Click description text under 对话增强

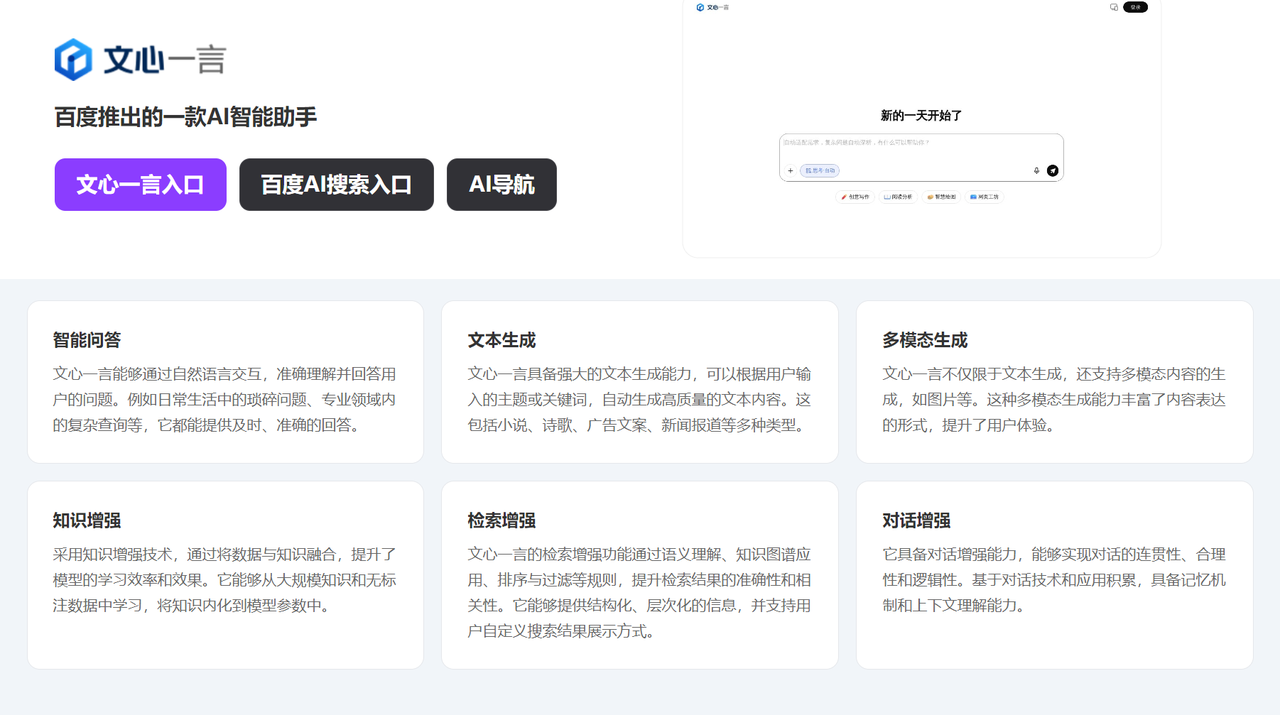[x=1054, y=580]
